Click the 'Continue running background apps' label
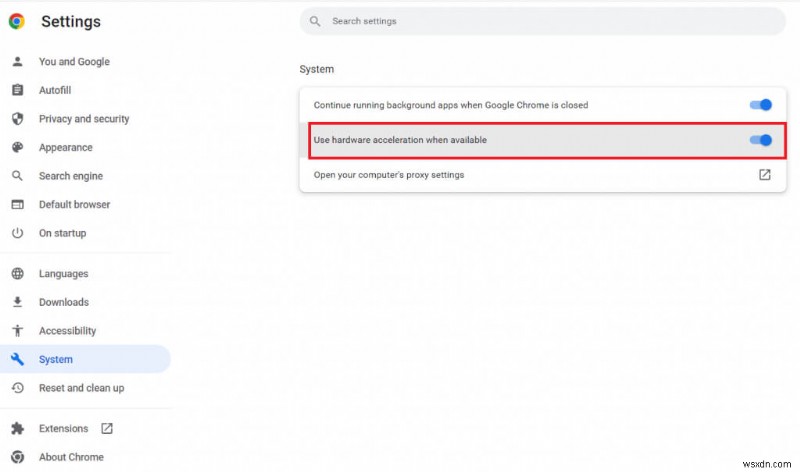800x472 pixels. coord(451,105)
